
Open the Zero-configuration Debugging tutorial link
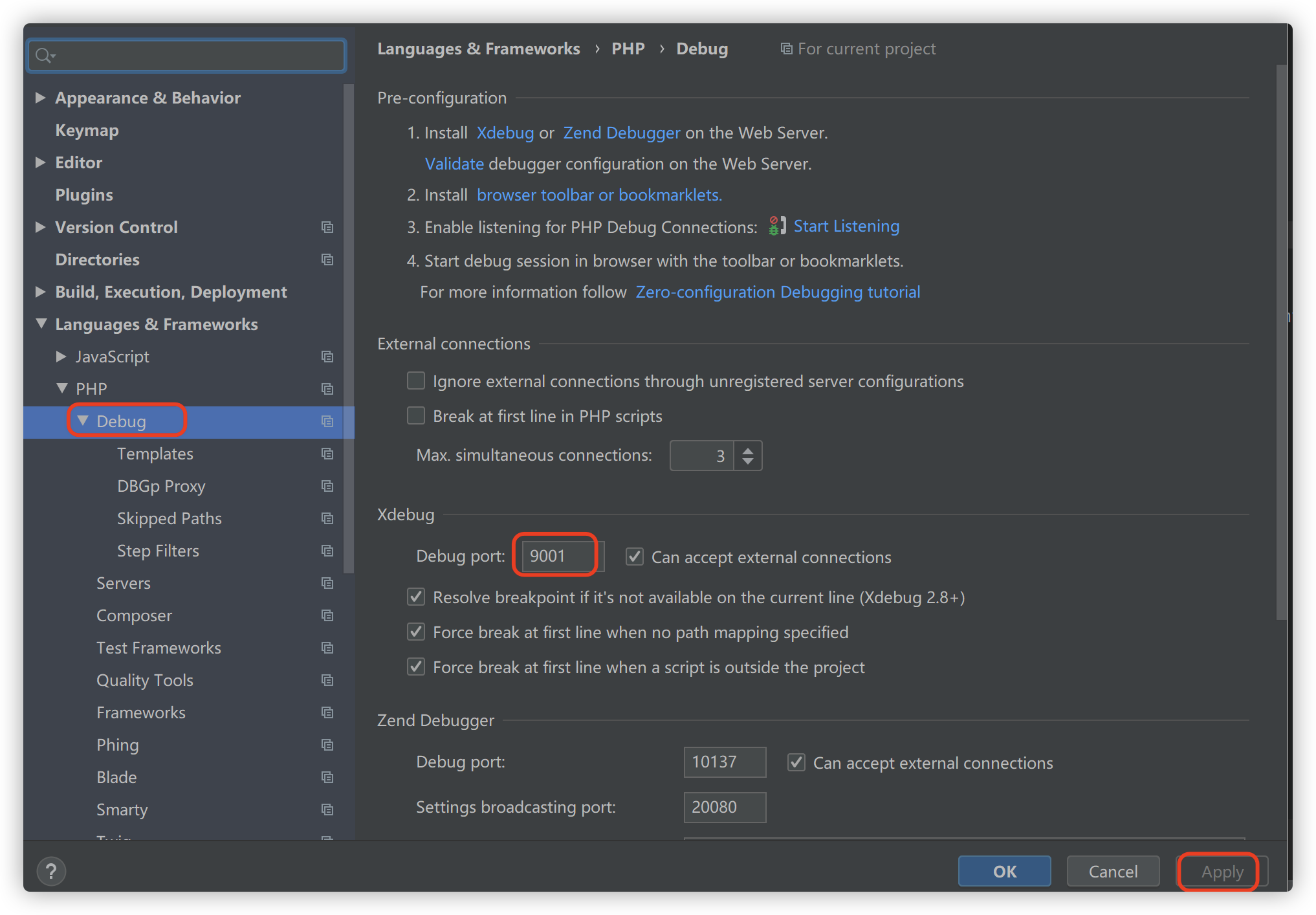click(x=778, y=292)
